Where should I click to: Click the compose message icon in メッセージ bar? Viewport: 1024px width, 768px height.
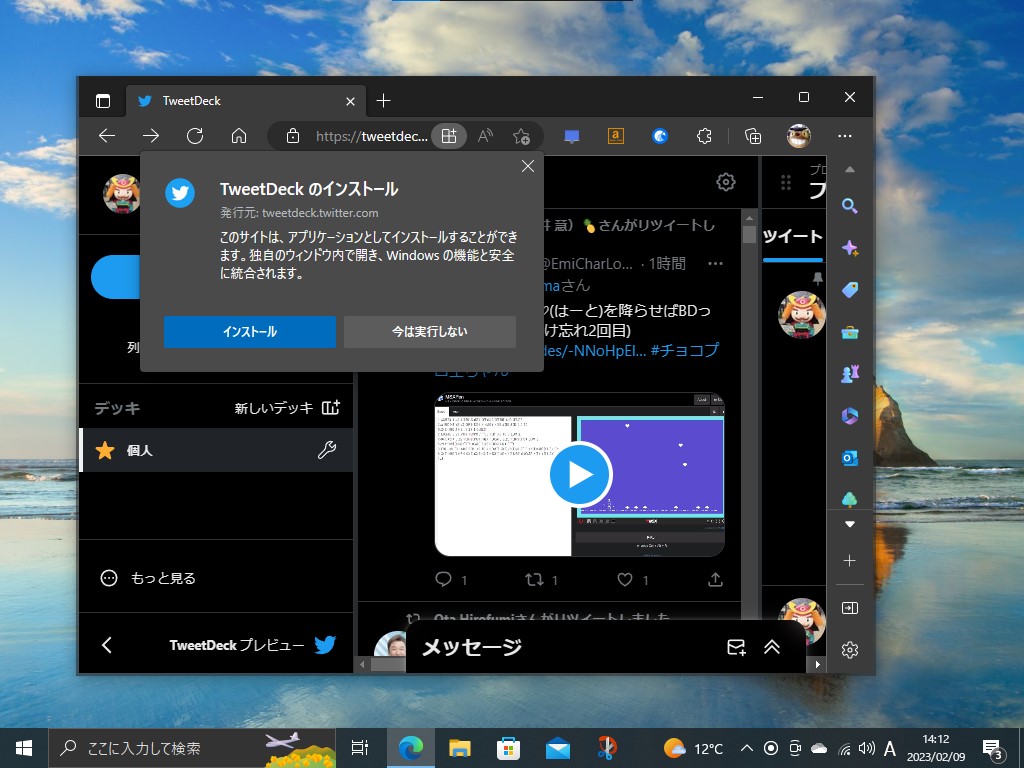[736, 647]
